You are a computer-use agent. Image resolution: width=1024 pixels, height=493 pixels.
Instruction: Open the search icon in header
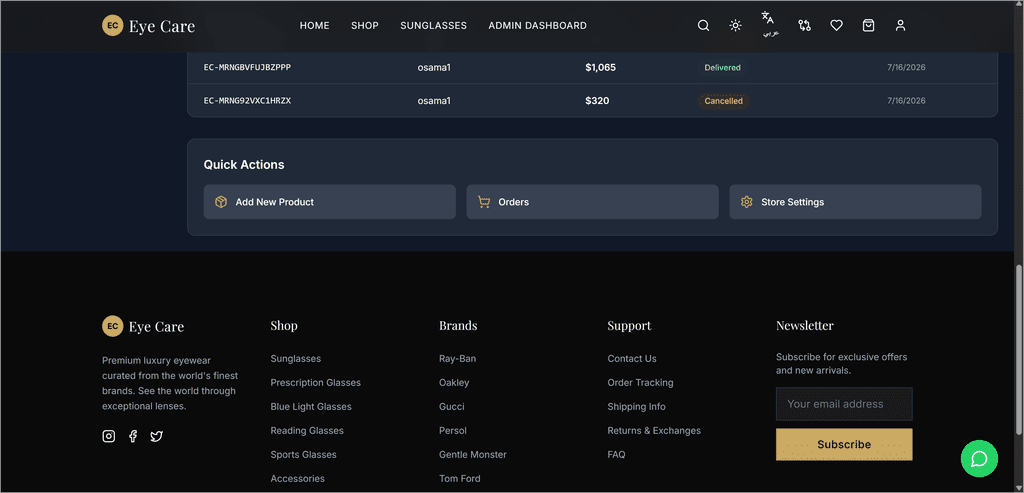click(x=703, y=25)
